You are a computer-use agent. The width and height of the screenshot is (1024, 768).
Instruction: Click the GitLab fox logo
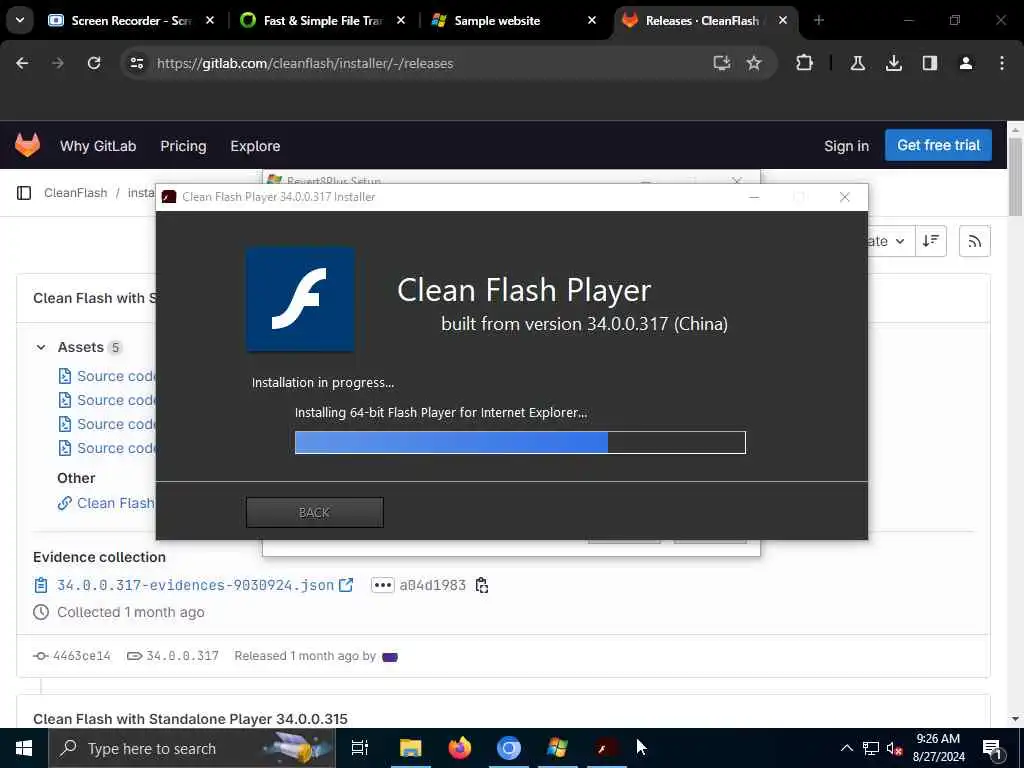tap(27, 145)
